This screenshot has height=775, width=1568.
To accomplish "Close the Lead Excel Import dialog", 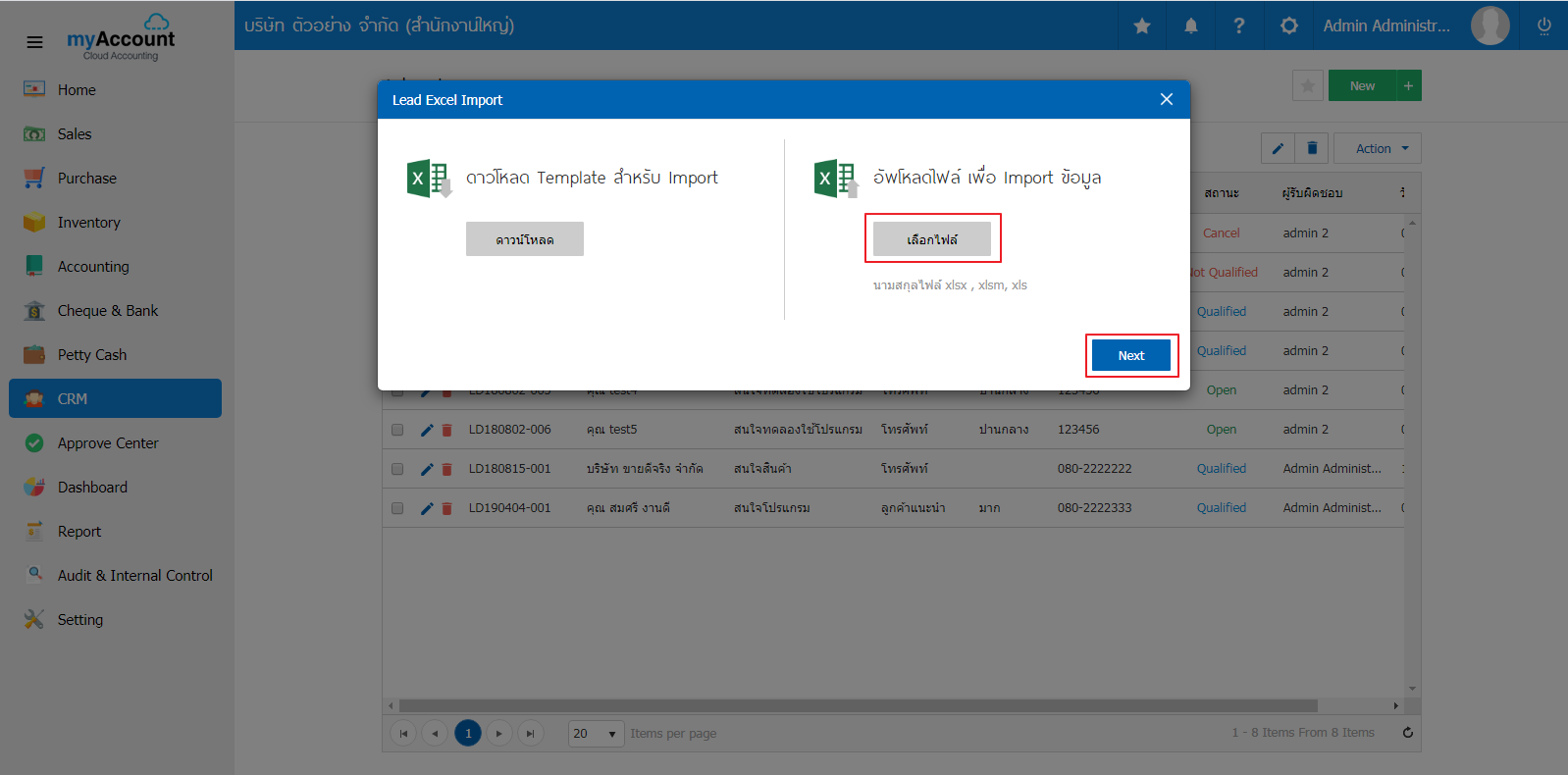I will coord(1167,99).
